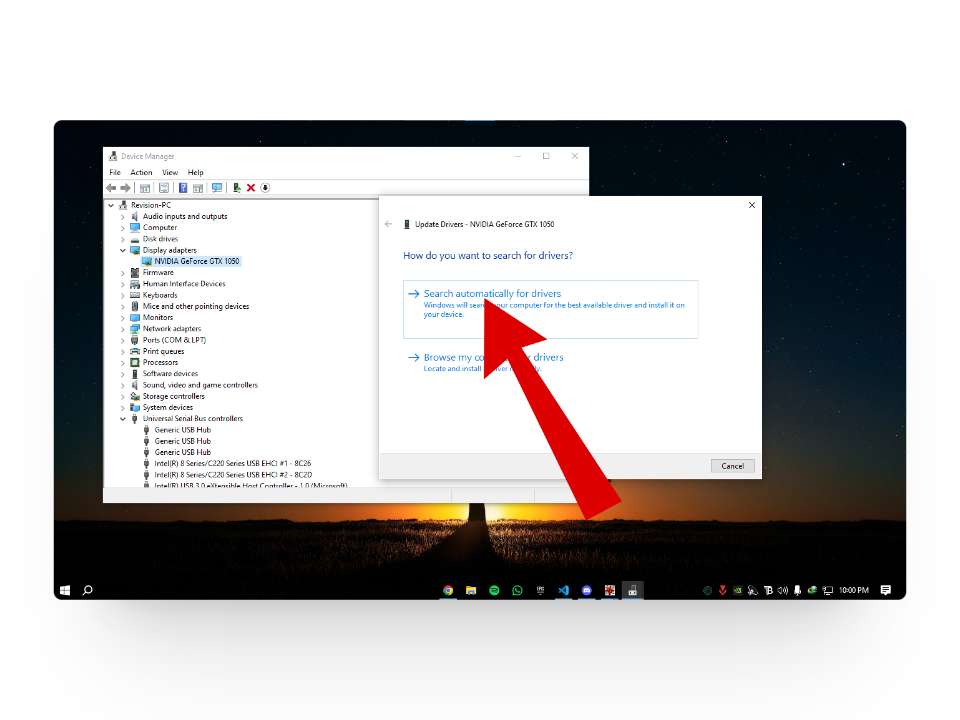Expand the Processors chevron

click(x=122, y=363)
